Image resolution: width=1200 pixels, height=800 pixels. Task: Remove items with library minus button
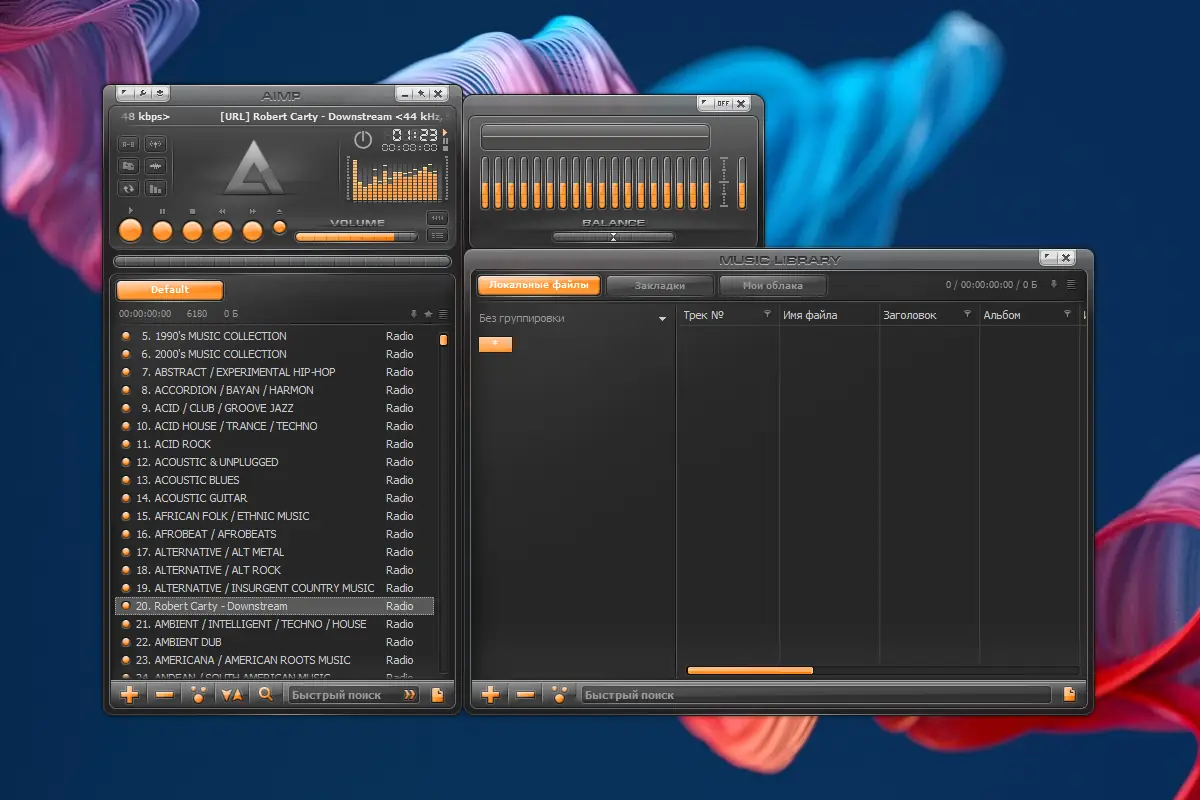525,695
